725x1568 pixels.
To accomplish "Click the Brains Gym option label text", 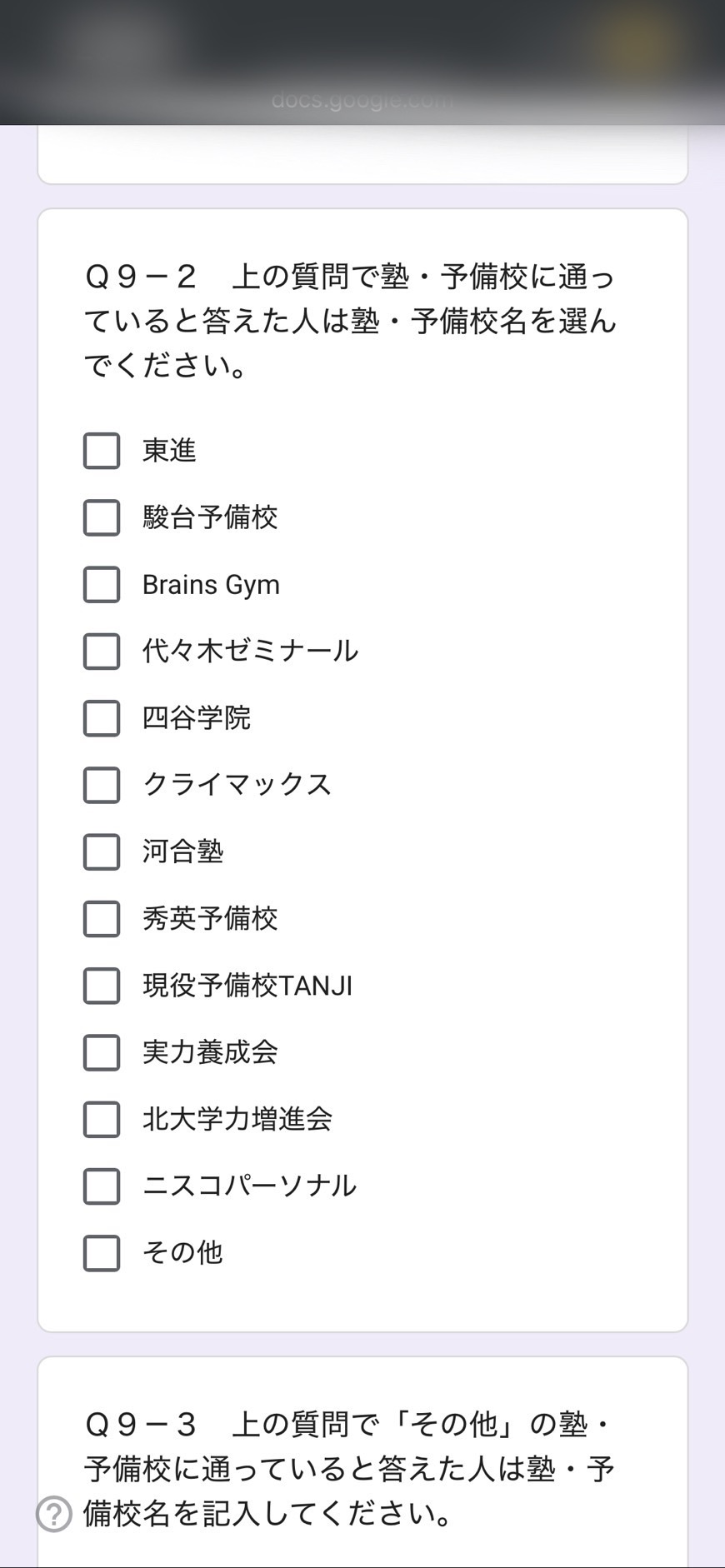I will (211, 585).
